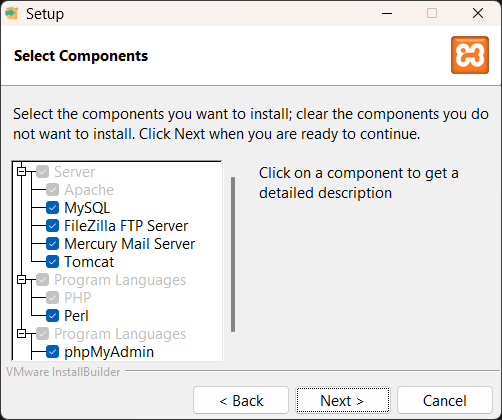The image size is (502, 420).
Task: Collapse the second Program Languages node above phpMyAdmin
Action: [22, 334]
